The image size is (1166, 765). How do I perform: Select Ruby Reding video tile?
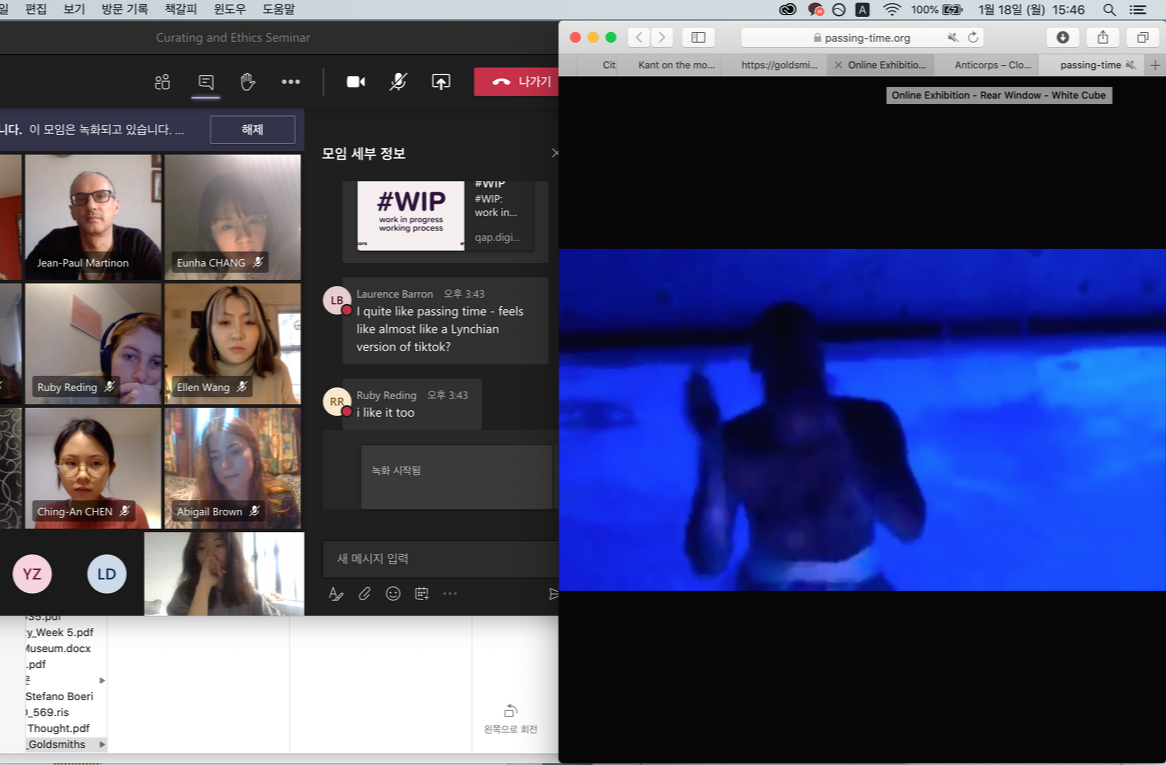click(x=93, y=343)
